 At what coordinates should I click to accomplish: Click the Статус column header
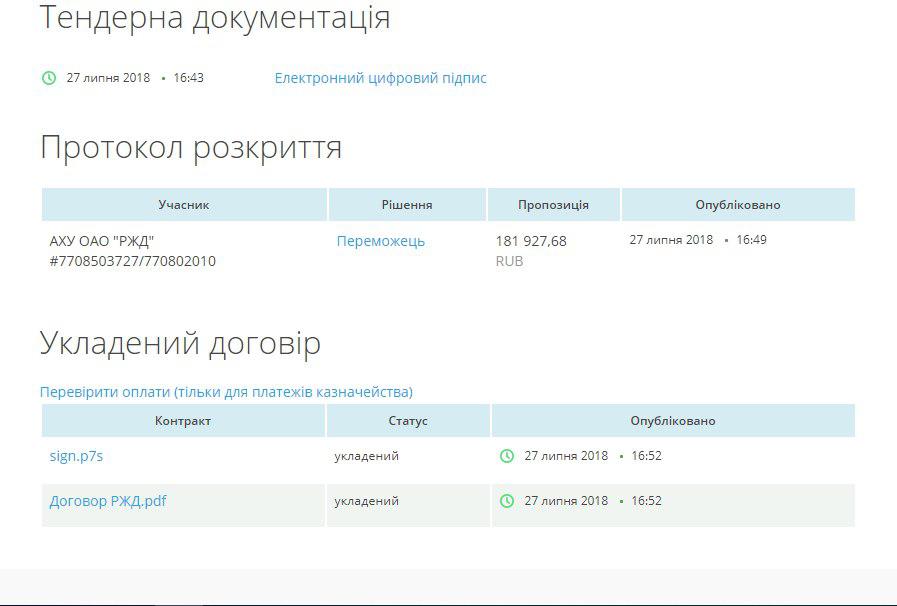[x=408, y=421]
